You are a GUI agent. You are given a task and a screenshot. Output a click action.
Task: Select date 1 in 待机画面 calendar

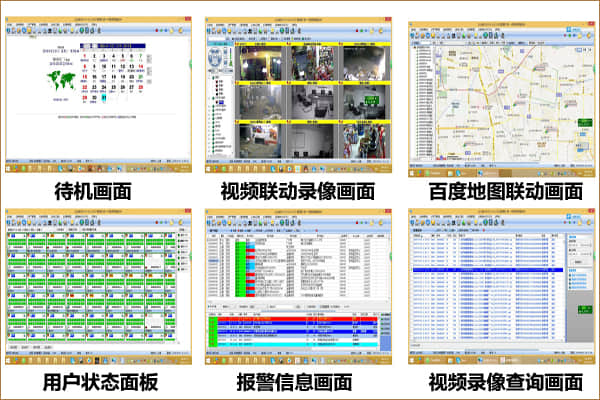tap(85, 56)
